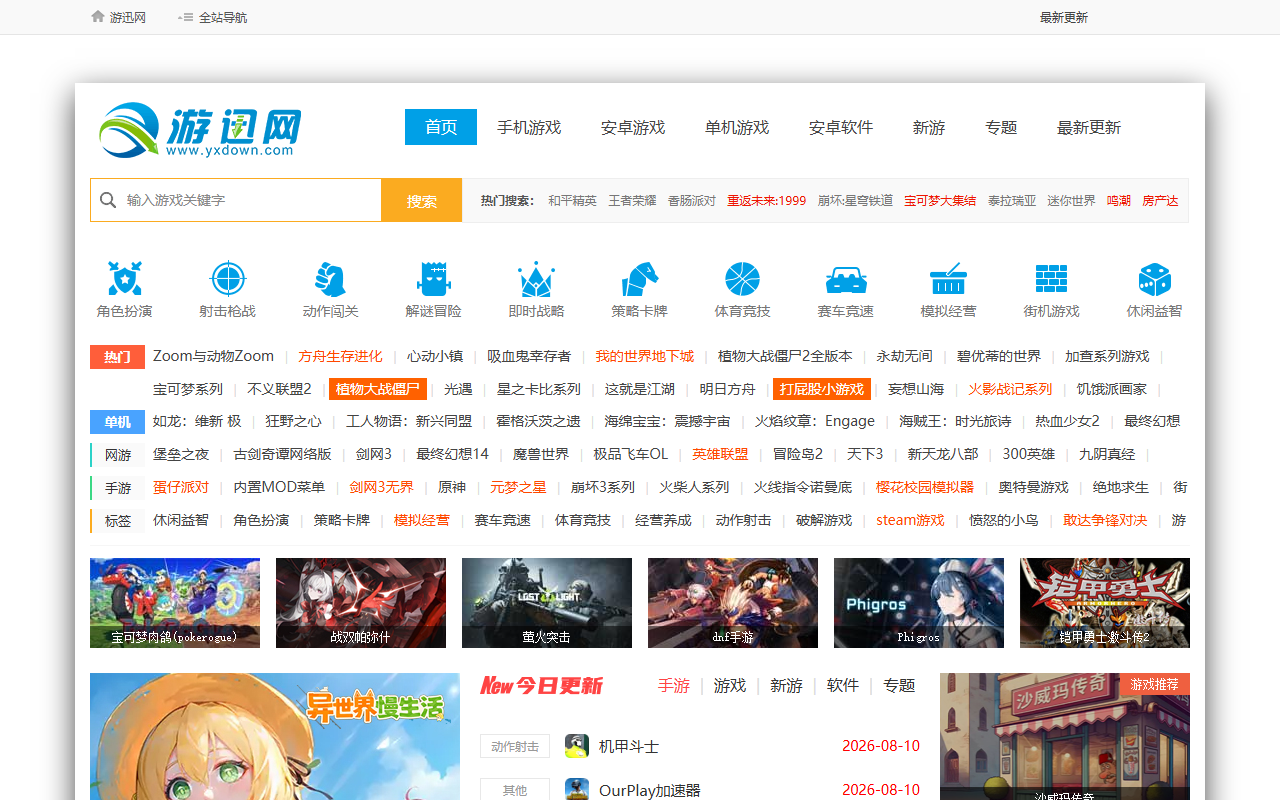Open the 射击枪战 crosshair icon

pos(228,279)
